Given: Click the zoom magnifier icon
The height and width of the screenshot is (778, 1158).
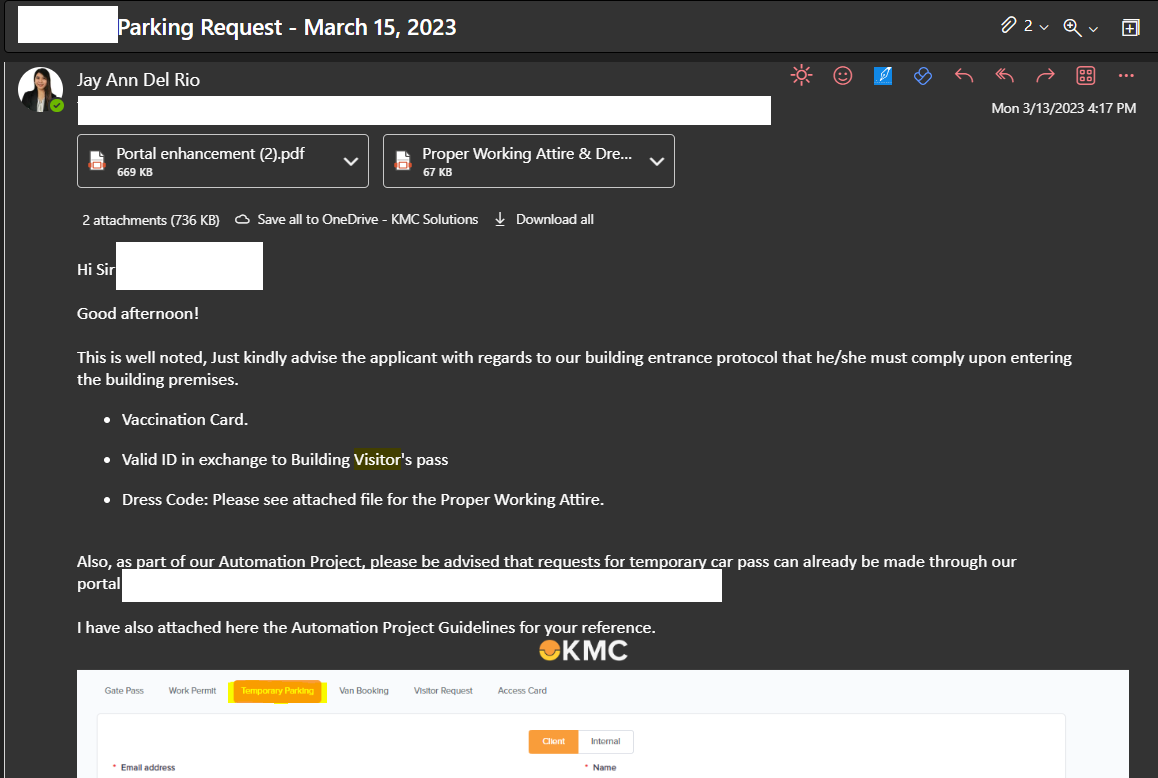Looking at the screenshot, I should [x=1072, y=28].
